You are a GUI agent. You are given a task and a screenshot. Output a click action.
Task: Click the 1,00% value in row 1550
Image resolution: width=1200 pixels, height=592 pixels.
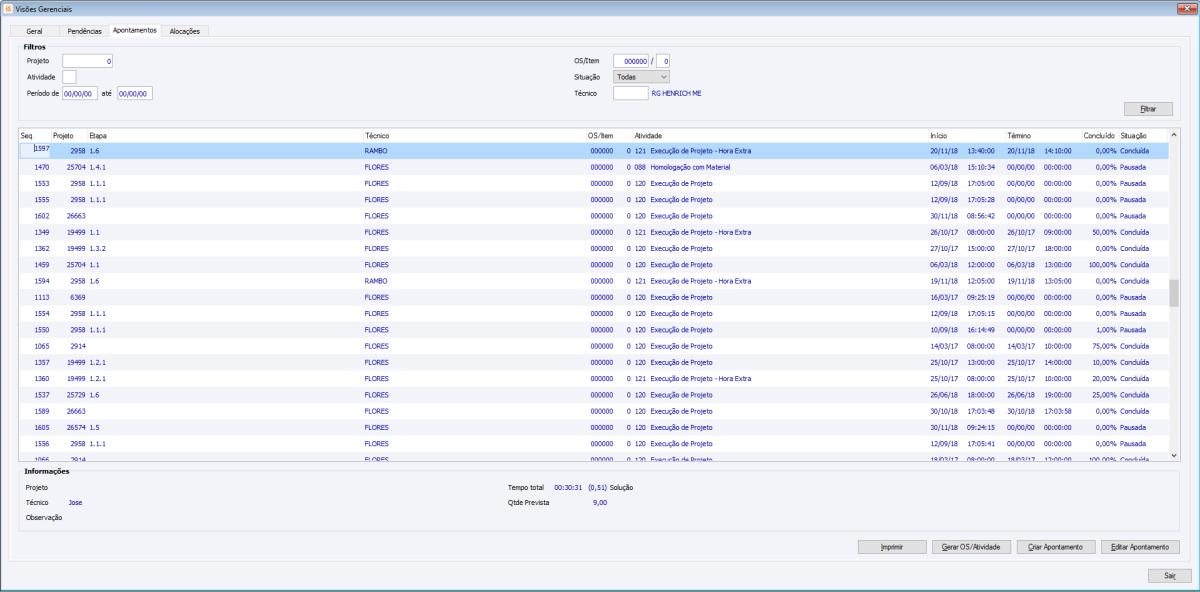coord(1105,330)
